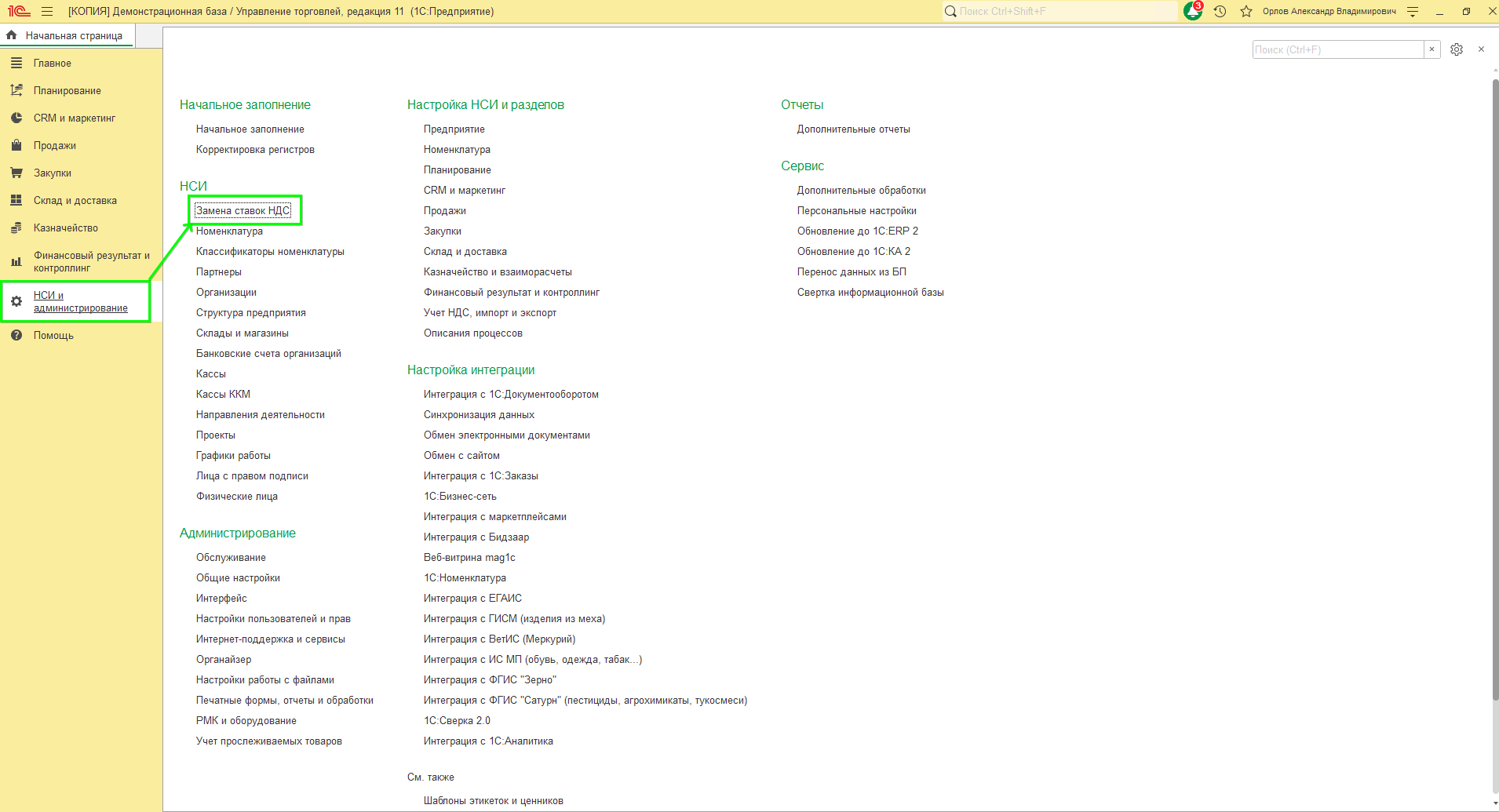
Task: Open the Замена ставок НДС link
Action: pyautogui.click(x=243, y=210)
